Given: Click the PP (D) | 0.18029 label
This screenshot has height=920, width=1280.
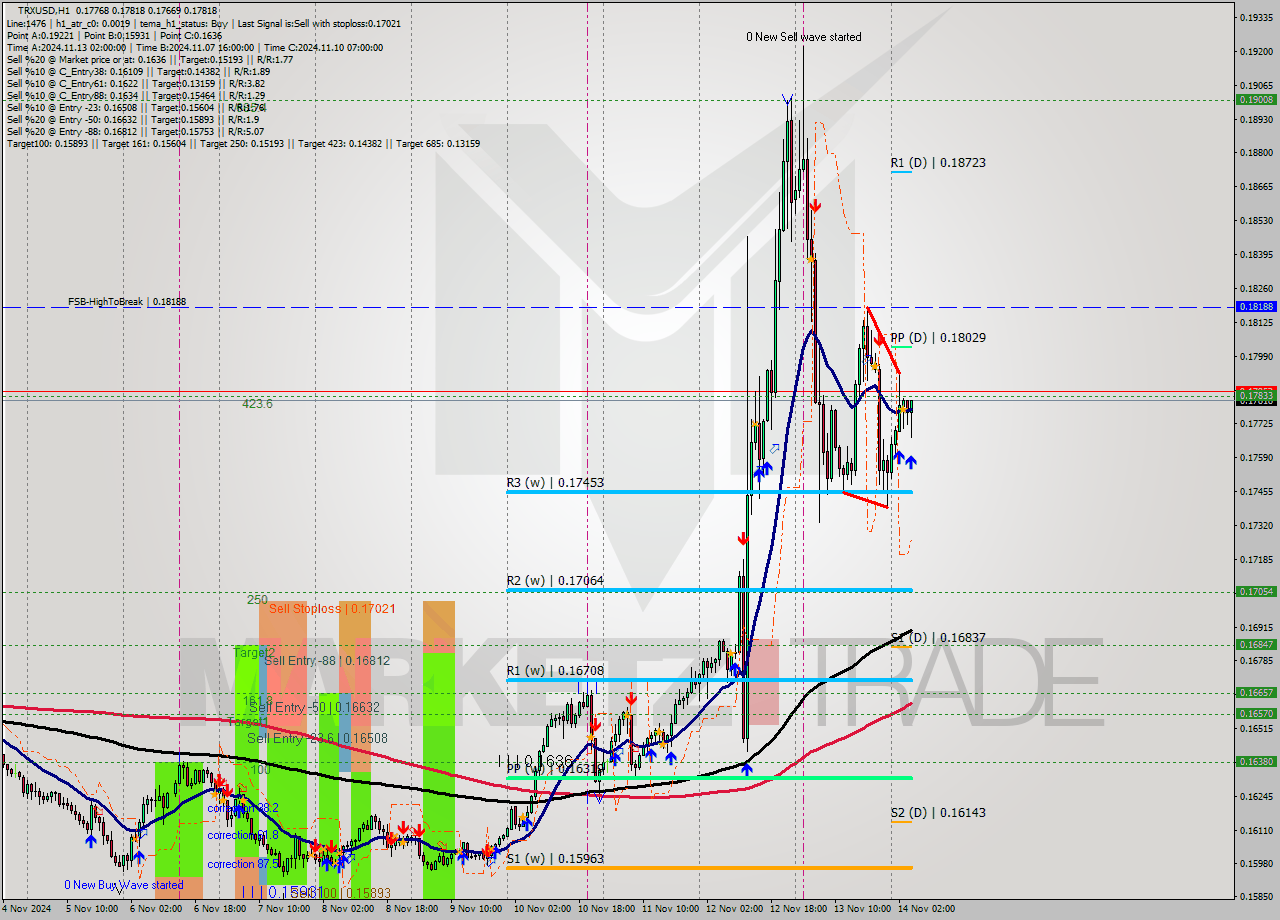Looking at the screenshot, I should [938, 338].
